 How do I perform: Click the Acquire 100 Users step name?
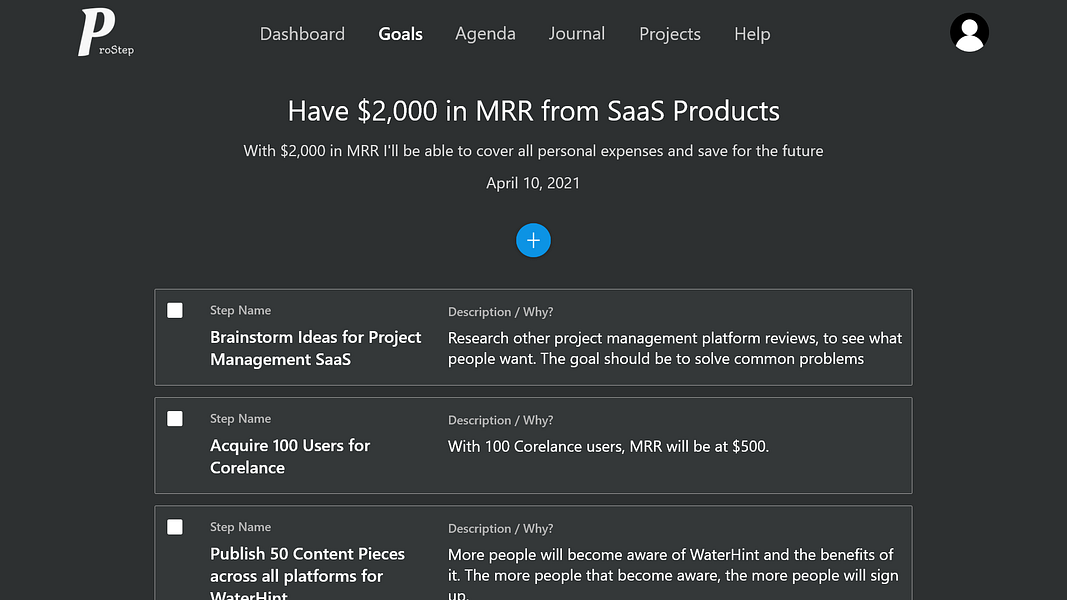290,456
